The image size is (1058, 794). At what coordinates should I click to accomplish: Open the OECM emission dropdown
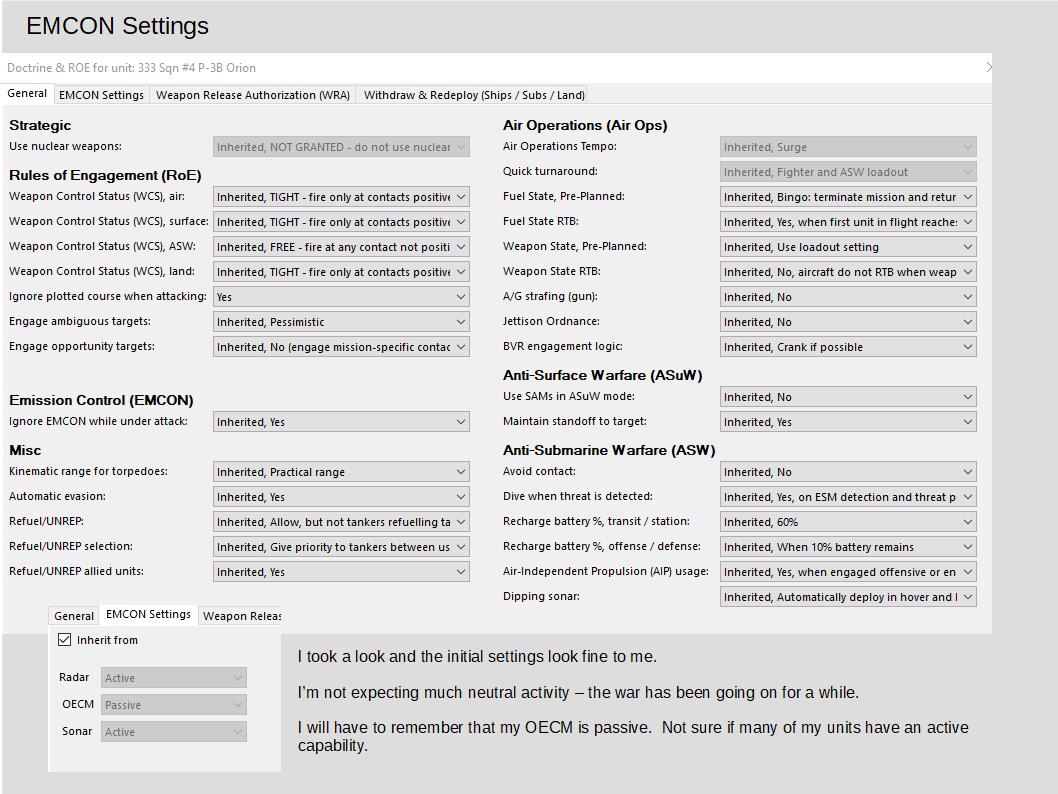point(174,705)
